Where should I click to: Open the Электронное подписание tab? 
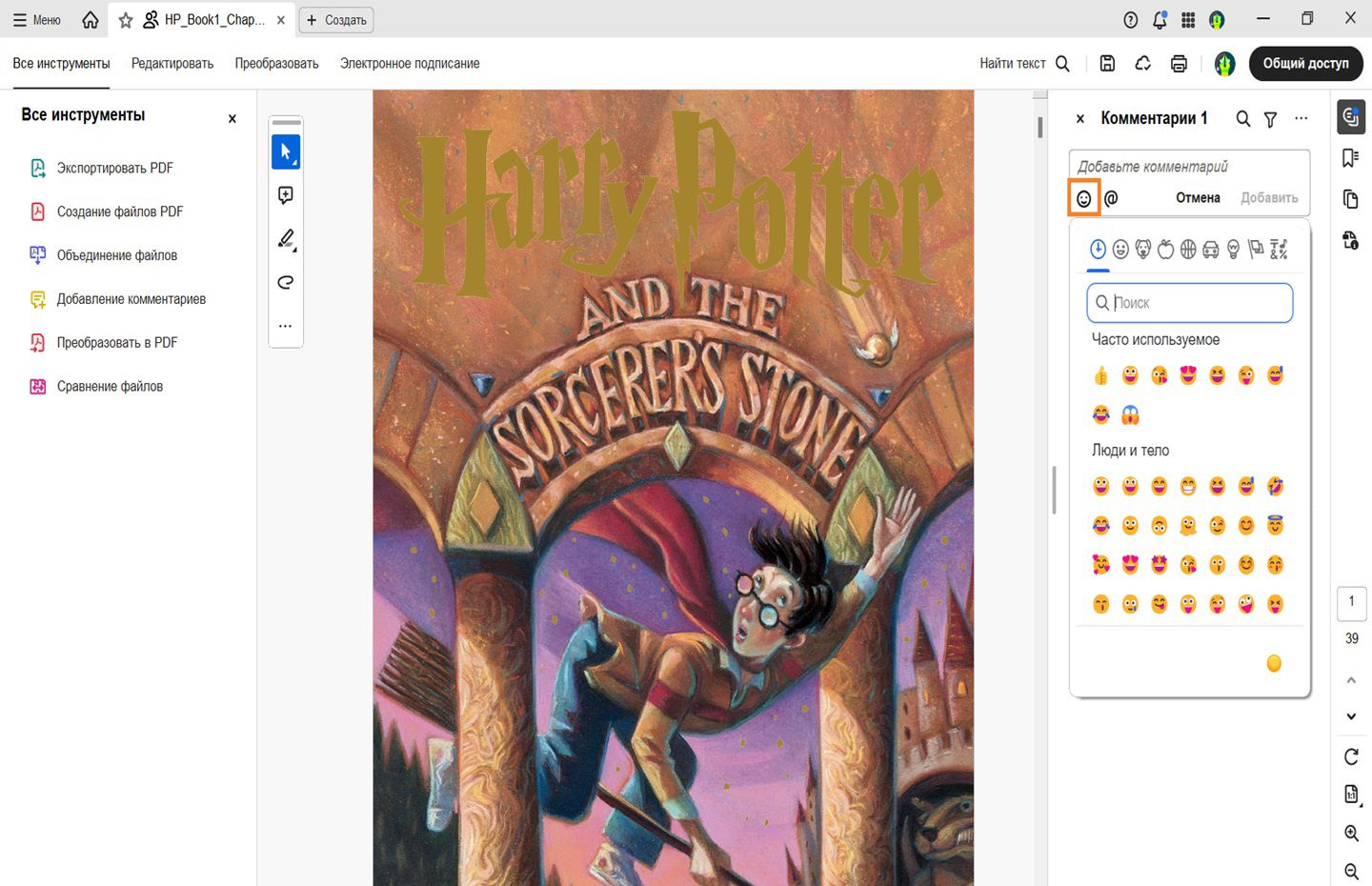[410, 64]
